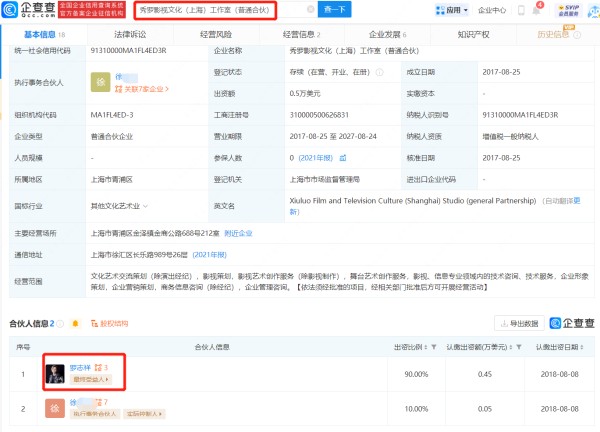Click the 执行事务合伙人 tag in row 2

pos(95,414)
